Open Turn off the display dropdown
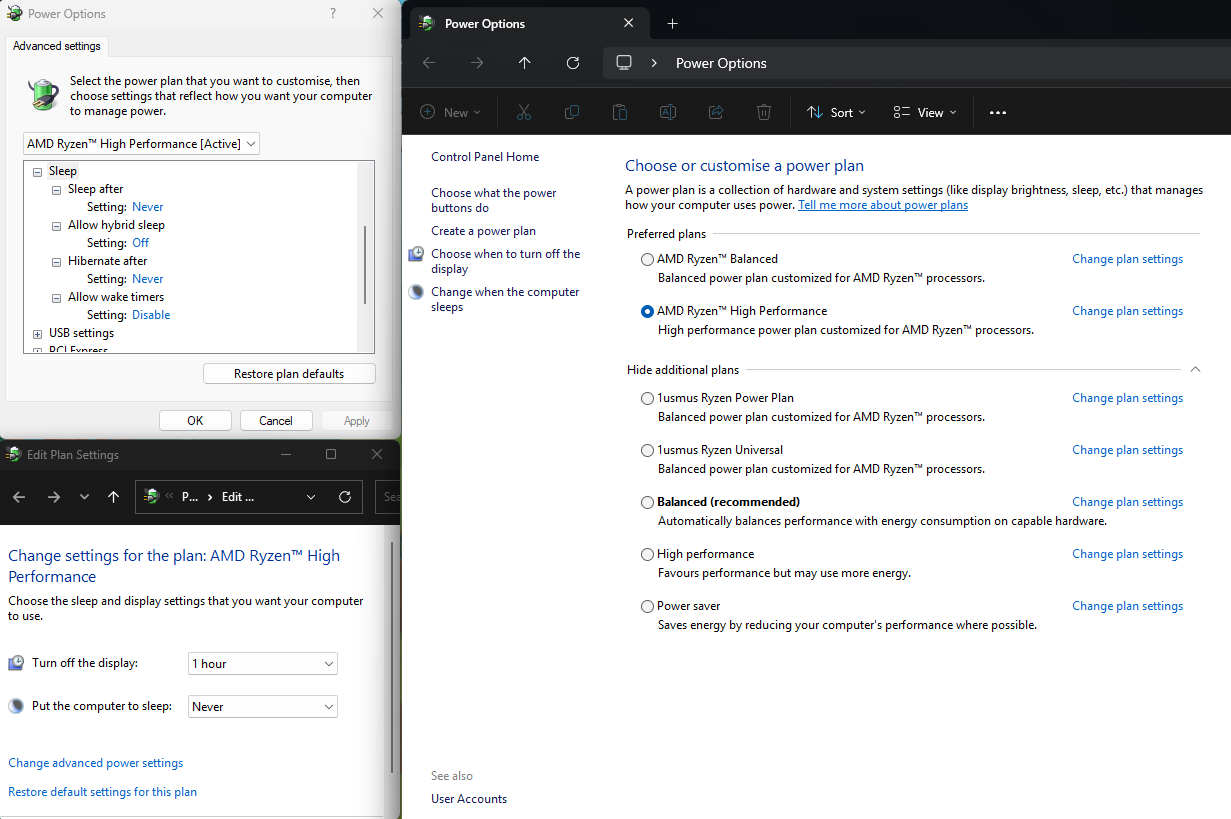 coord(263,664)
